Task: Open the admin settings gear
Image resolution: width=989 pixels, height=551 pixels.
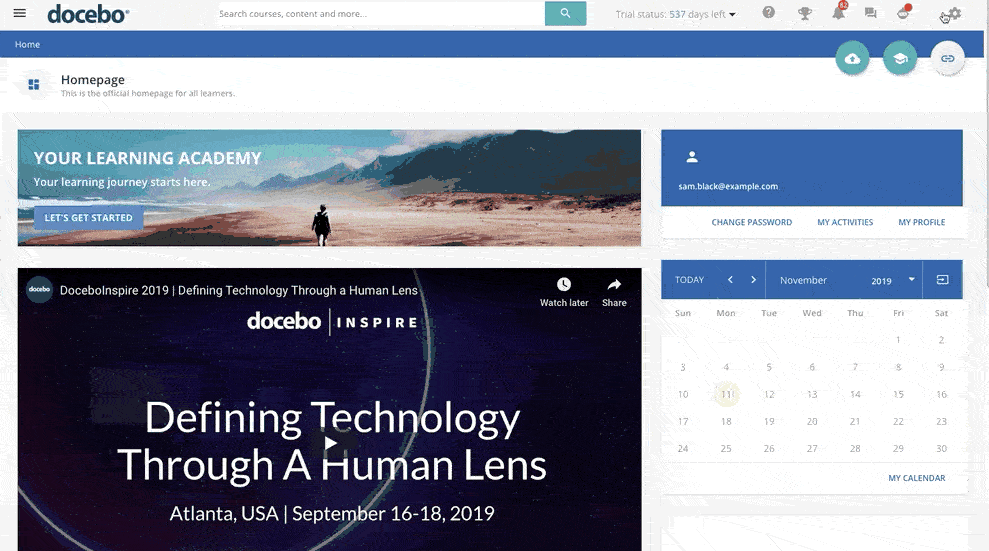Action: [x=954, y=14]
